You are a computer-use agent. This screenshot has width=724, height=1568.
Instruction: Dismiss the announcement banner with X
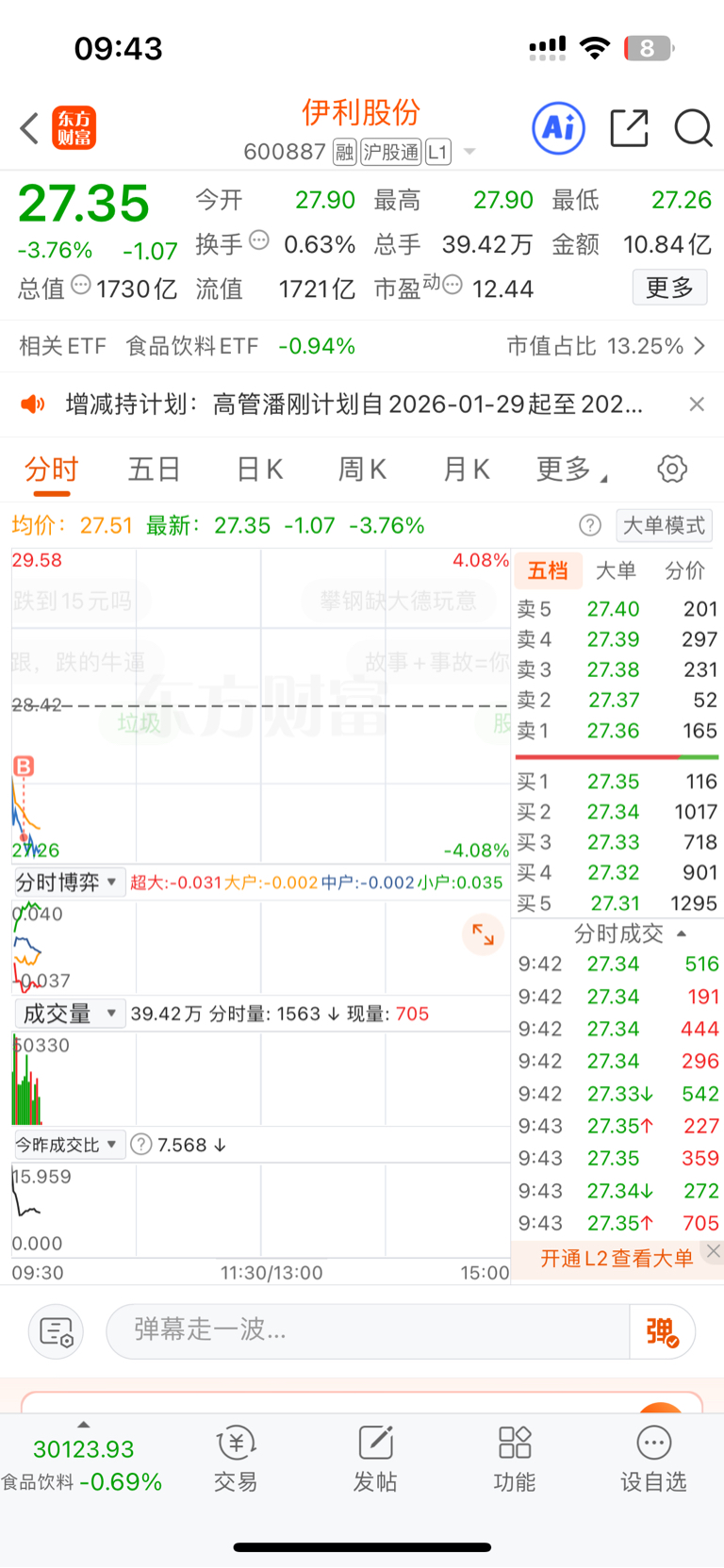tap(697, 404)
